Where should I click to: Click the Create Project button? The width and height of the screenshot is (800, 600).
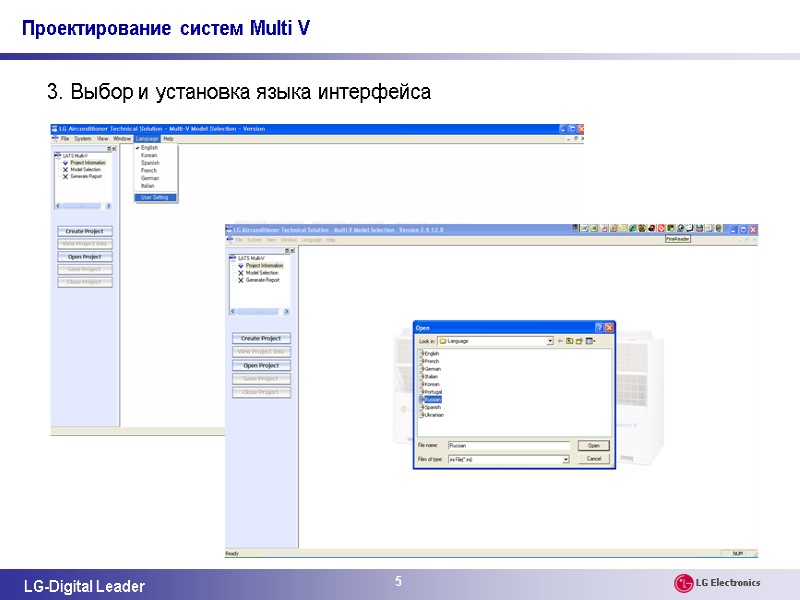pyautogui.click(x=84, y=231)
